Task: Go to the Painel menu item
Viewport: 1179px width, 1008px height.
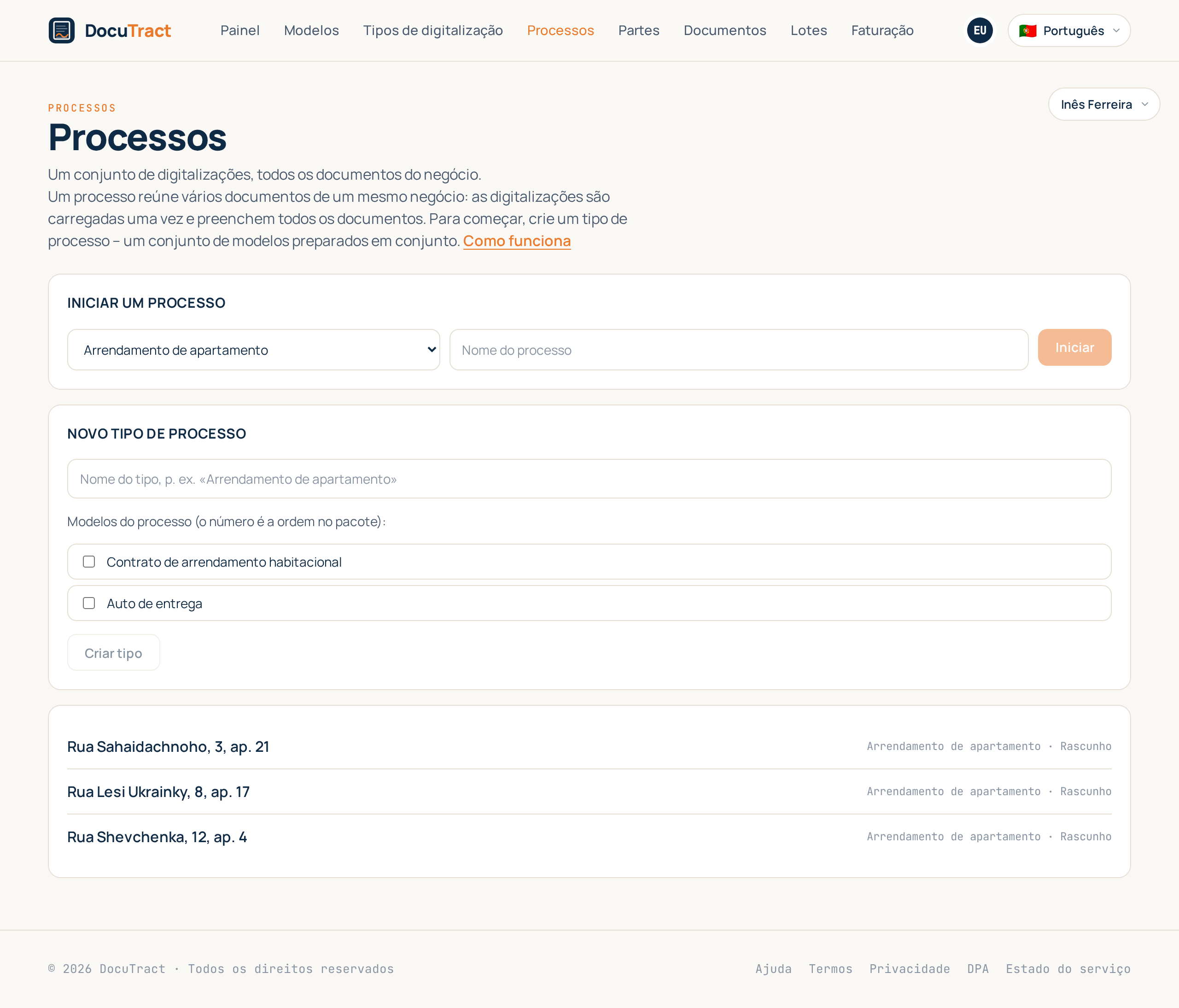Action: [240, 30]
